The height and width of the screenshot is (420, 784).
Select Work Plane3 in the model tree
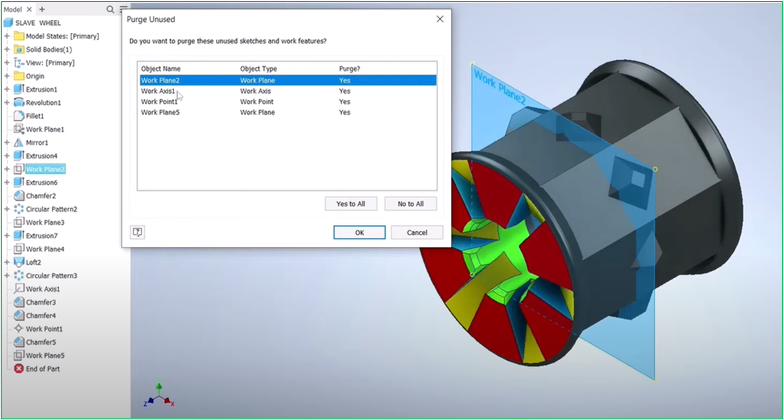(x=45, y=222)
